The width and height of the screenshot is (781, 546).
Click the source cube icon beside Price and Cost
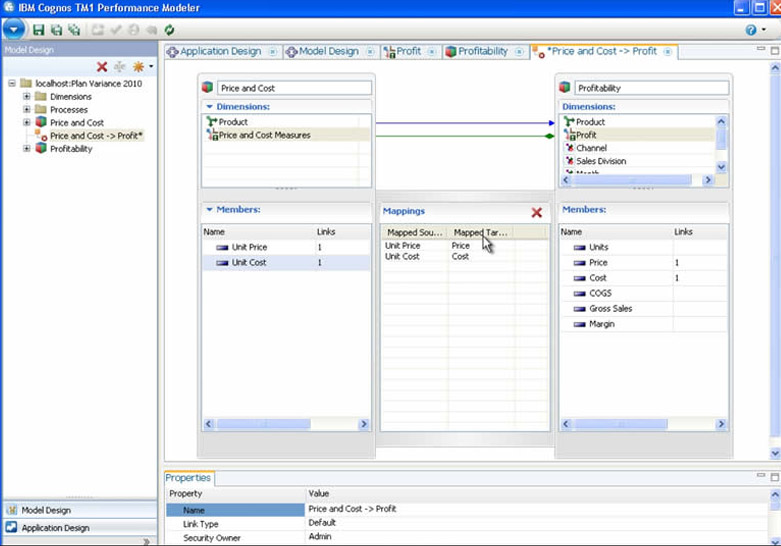[x=208, y=88]
